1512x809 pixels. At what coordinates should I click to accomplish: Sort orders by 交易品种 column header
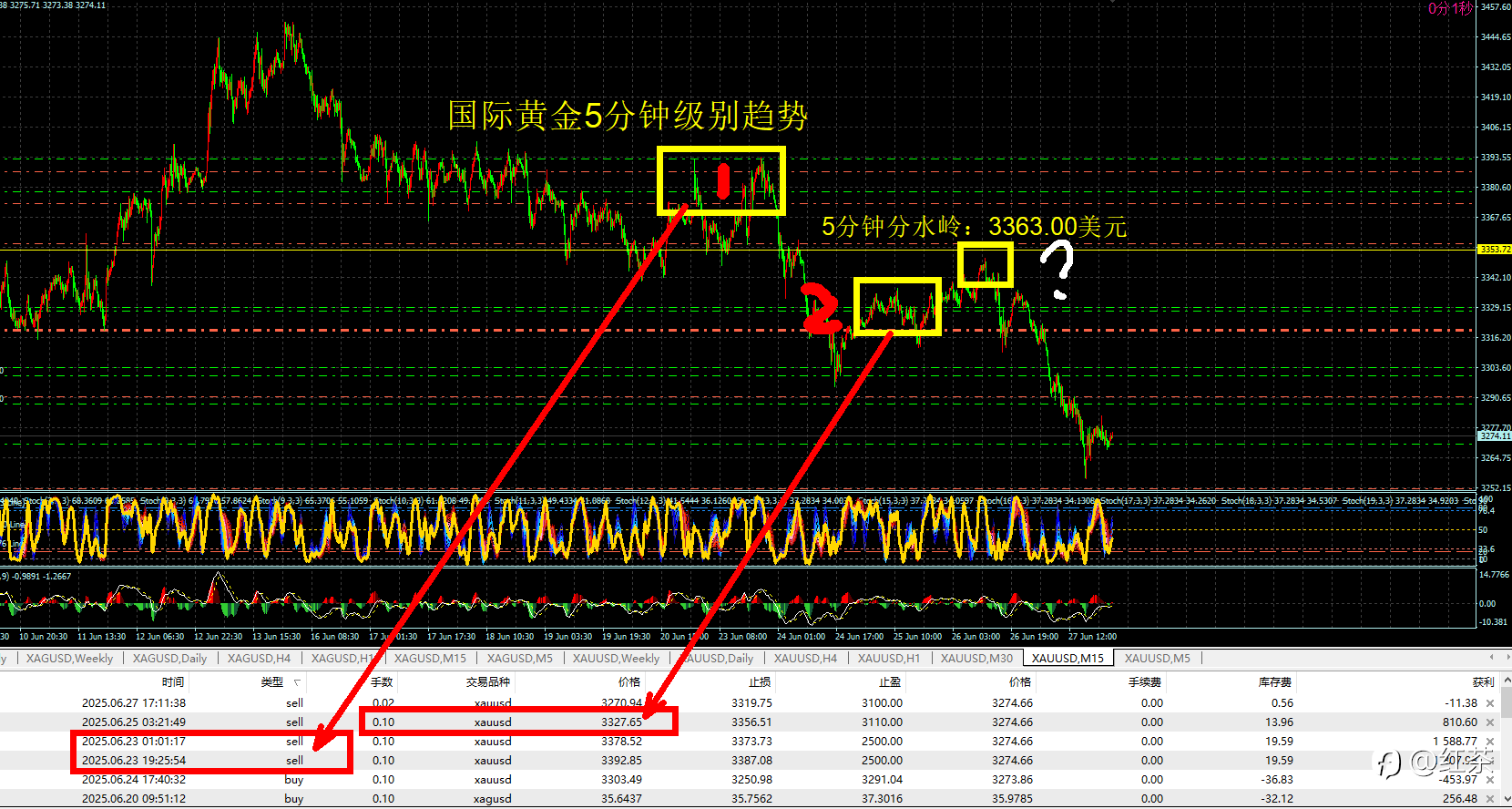pyautogui.click(x=488, y=682)
